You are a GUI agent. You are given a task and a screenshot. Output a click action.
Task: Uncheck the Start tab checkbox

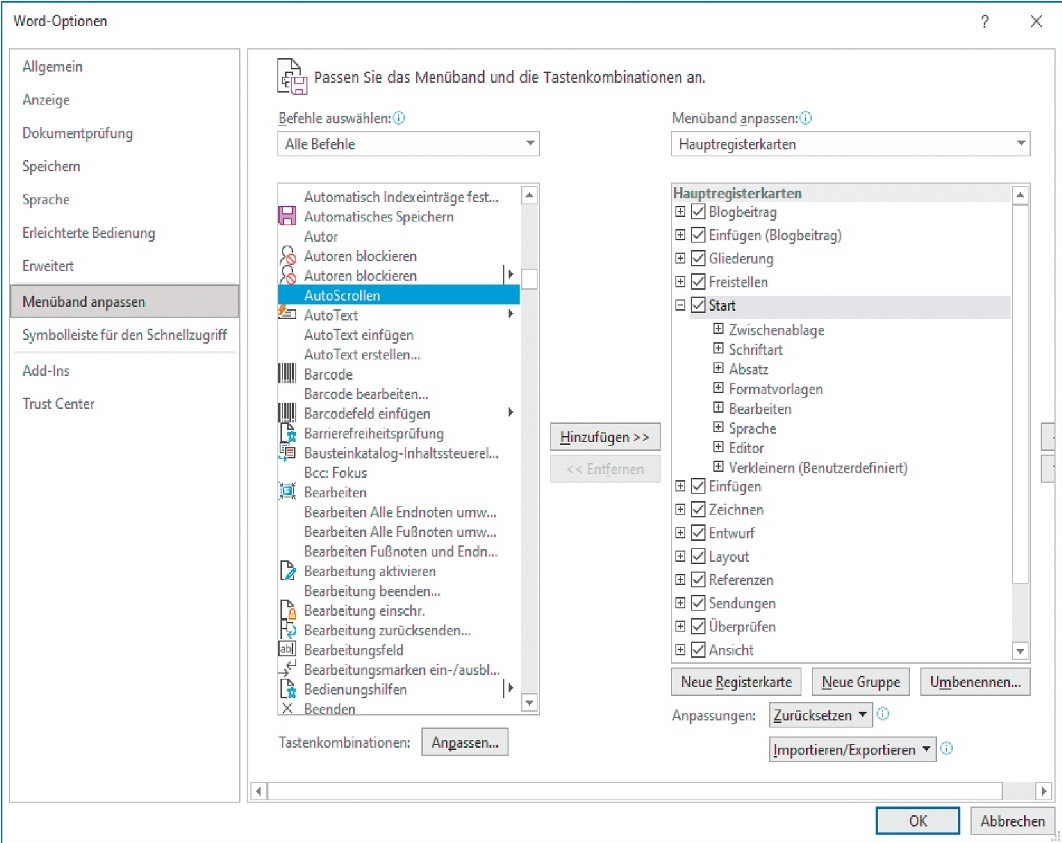click(698, 305)
